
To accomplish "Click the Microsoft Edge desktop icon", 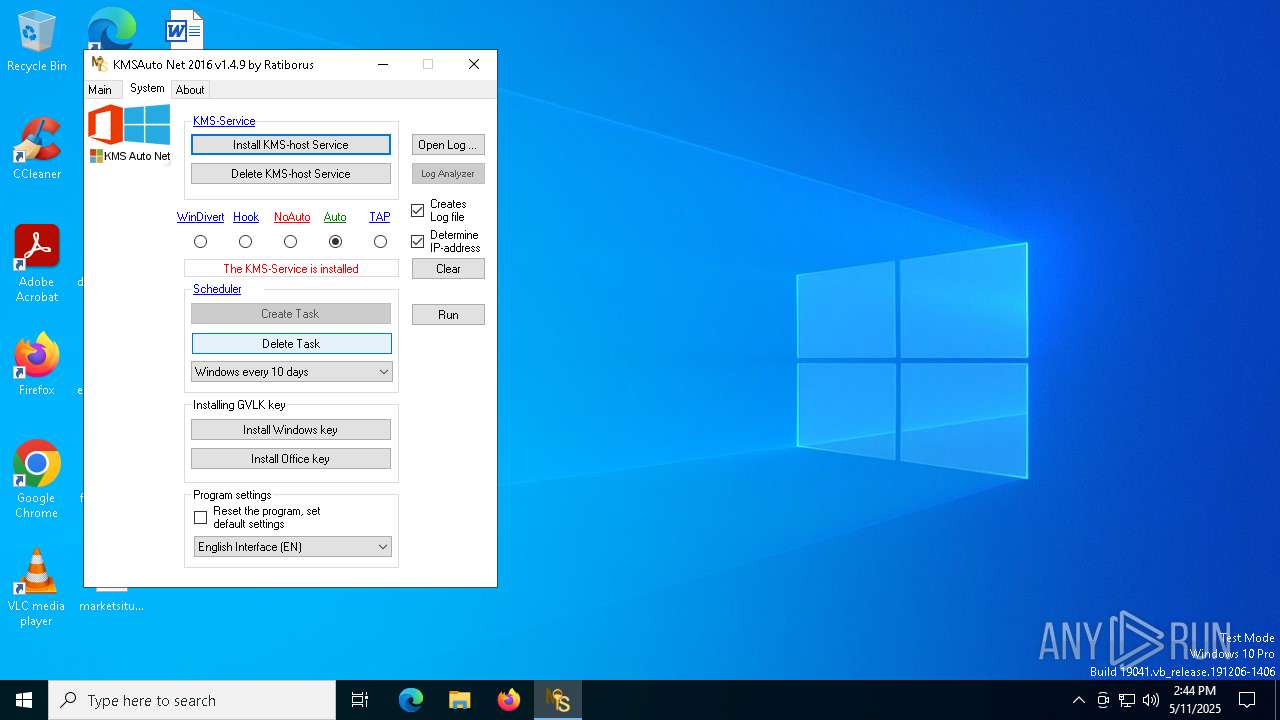I will tap(111, 28).
